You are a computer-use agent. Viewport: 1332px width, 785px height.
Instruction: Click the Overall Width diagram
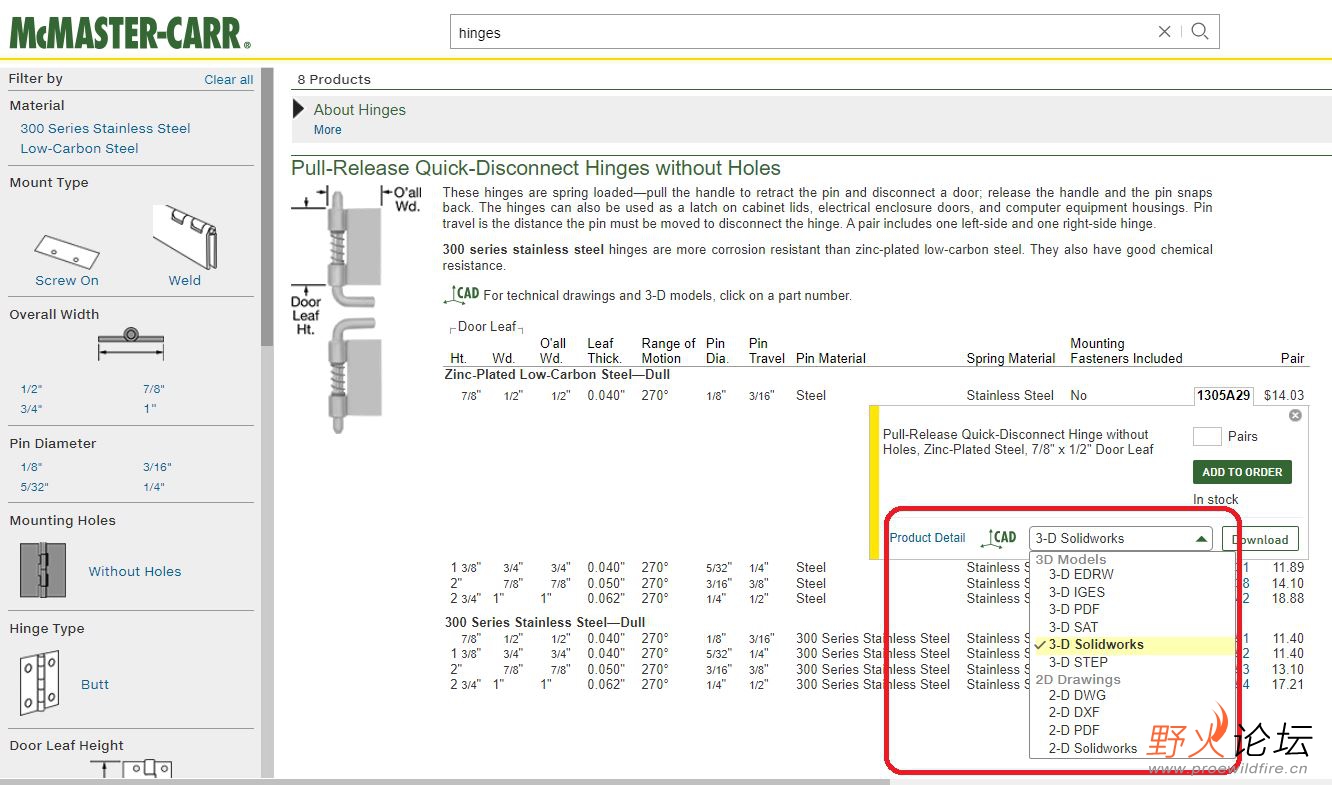tap(131, 345)
